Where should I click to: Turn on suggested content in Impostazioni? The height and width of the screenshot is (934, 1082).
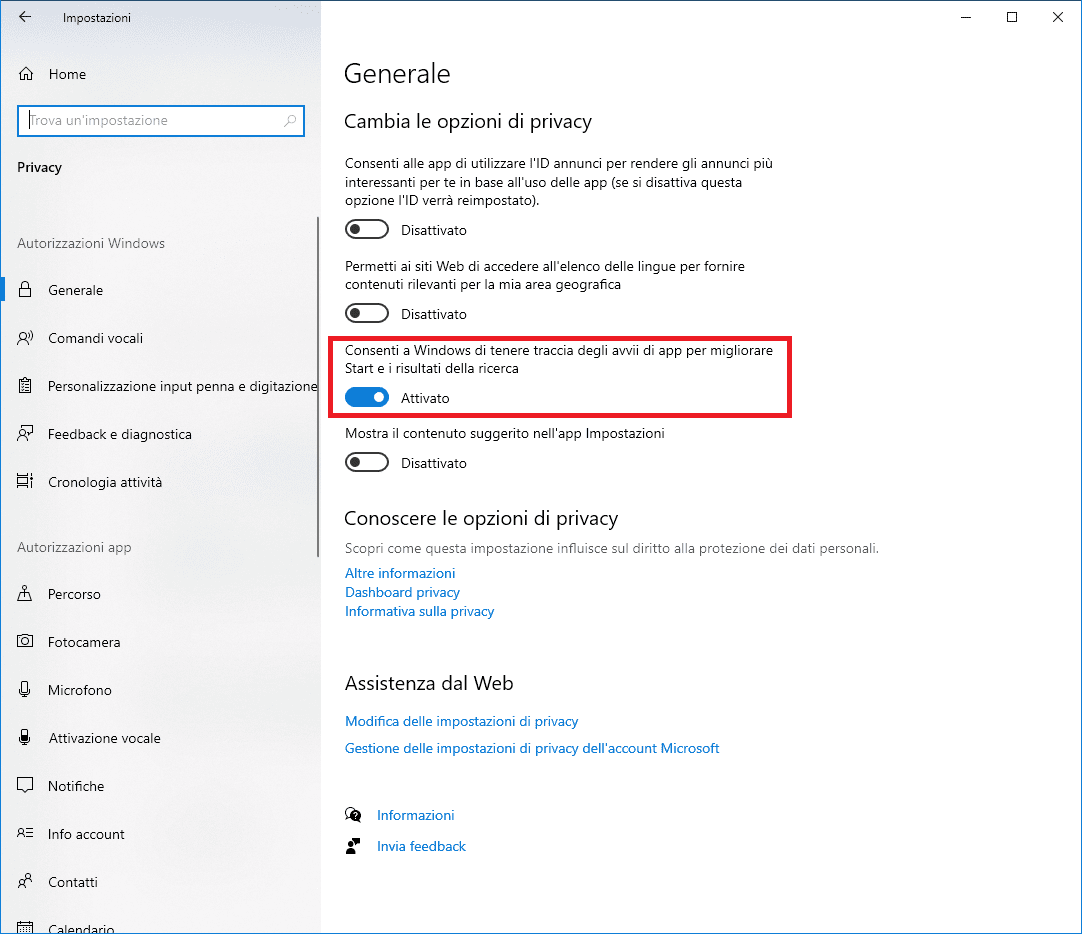(x=366, y=463)
